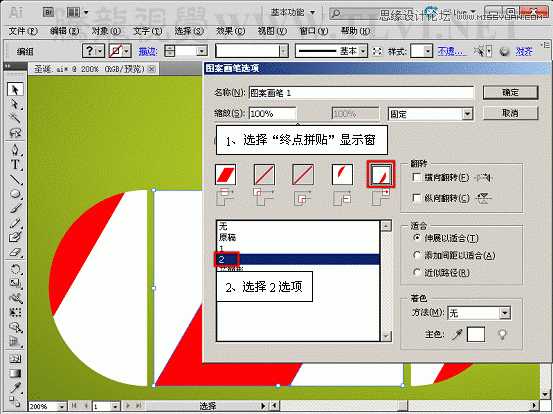Select the Rotate tool
This screenshot has width=553, height=414.
click(x=15, y=269)
